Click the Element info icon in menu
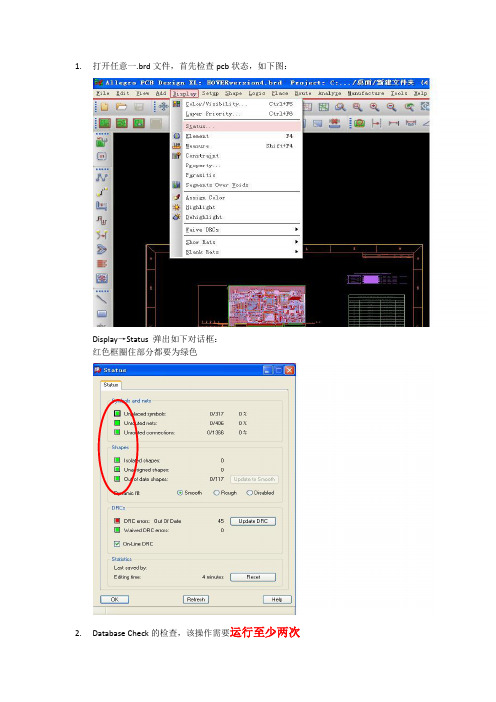 [x=176, y=136]
